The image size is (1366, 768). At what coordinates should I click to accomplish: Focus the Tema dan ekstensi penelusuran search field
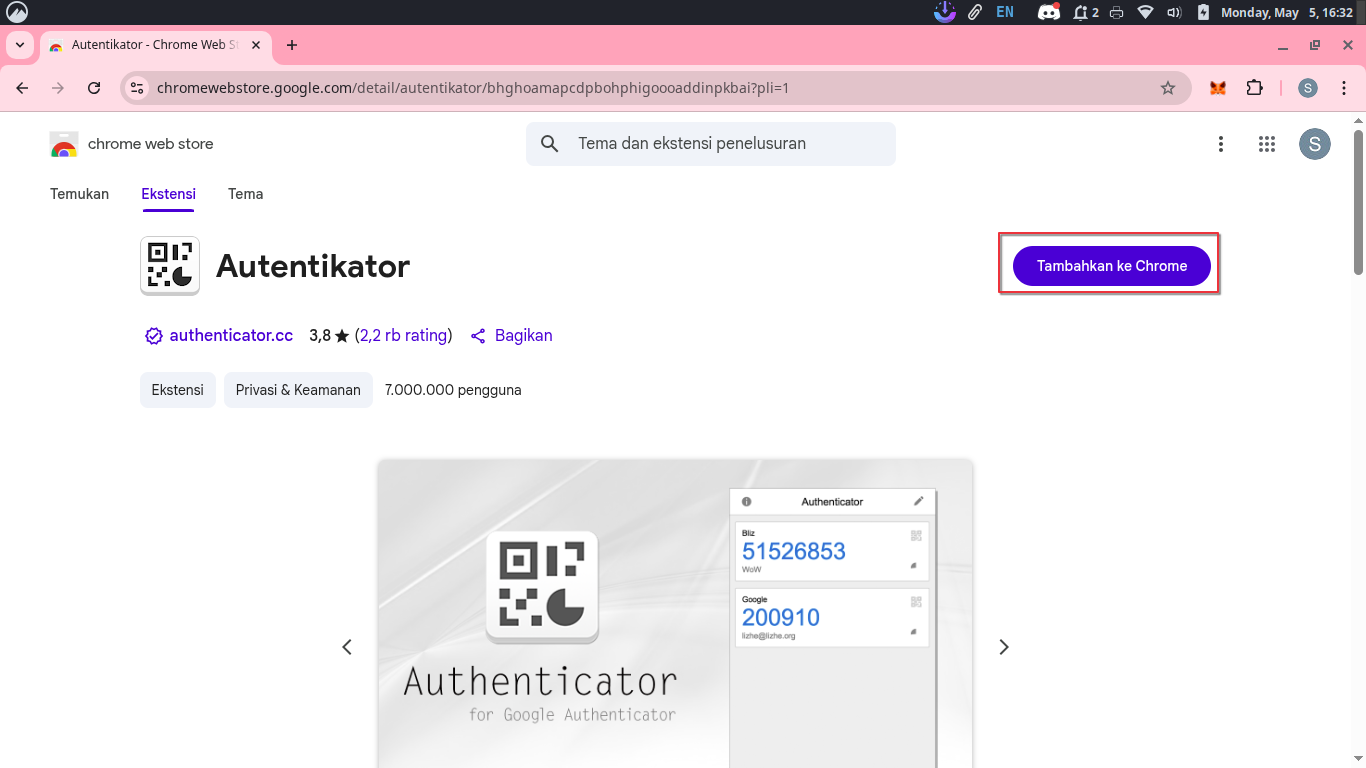coord(711,144)
